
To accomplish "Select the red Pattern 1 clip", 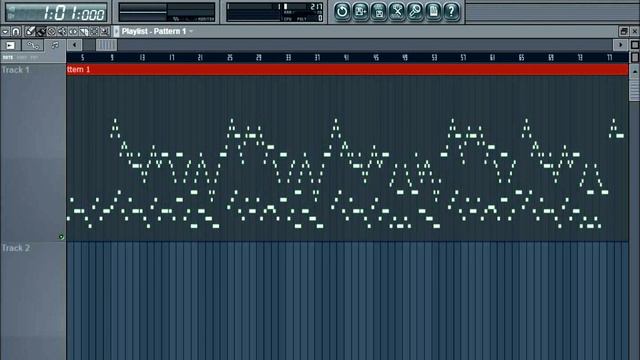I will [x=347, y=70].
